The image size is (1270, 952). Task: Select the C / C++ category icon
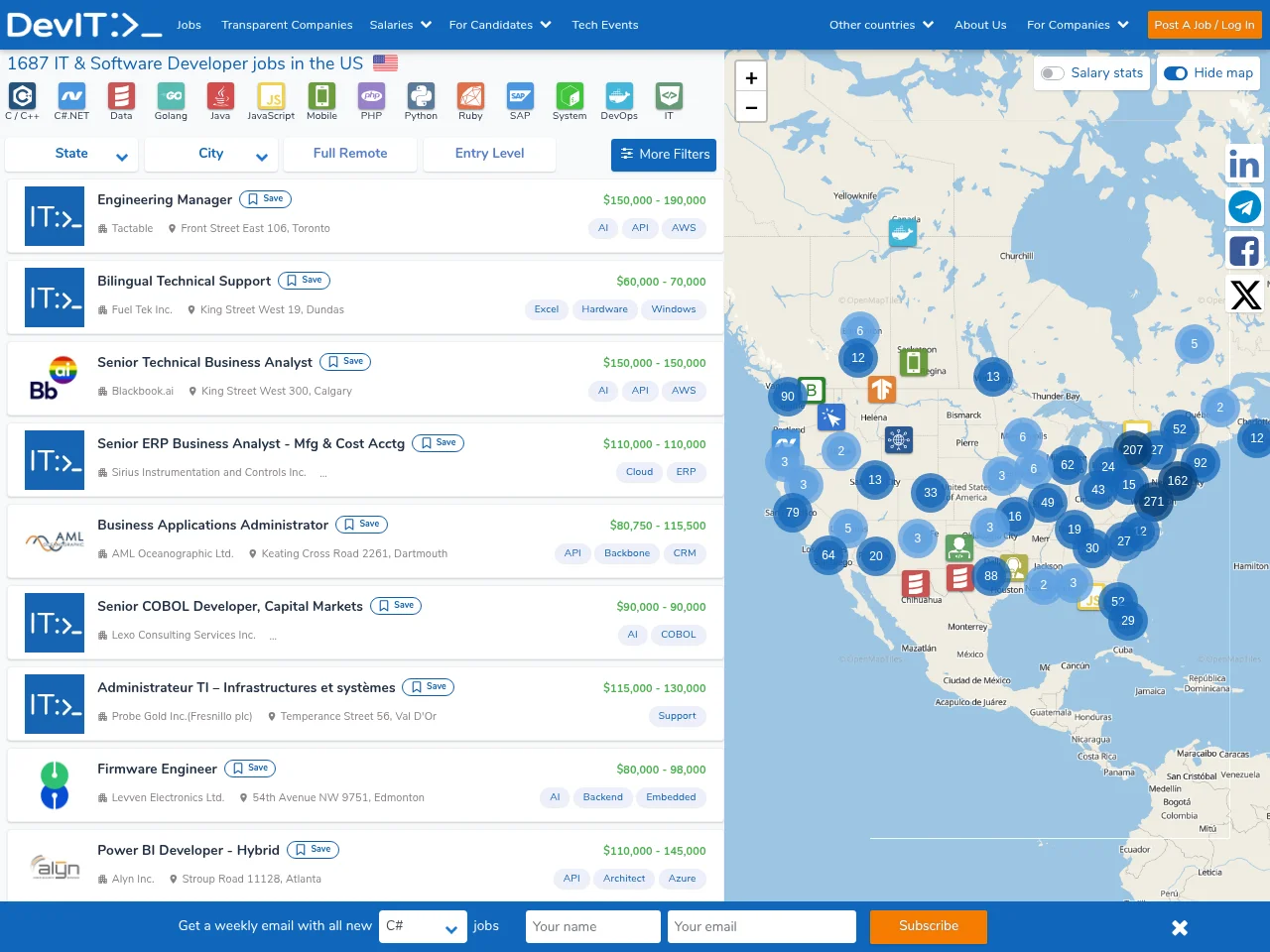tap(22, 95)
